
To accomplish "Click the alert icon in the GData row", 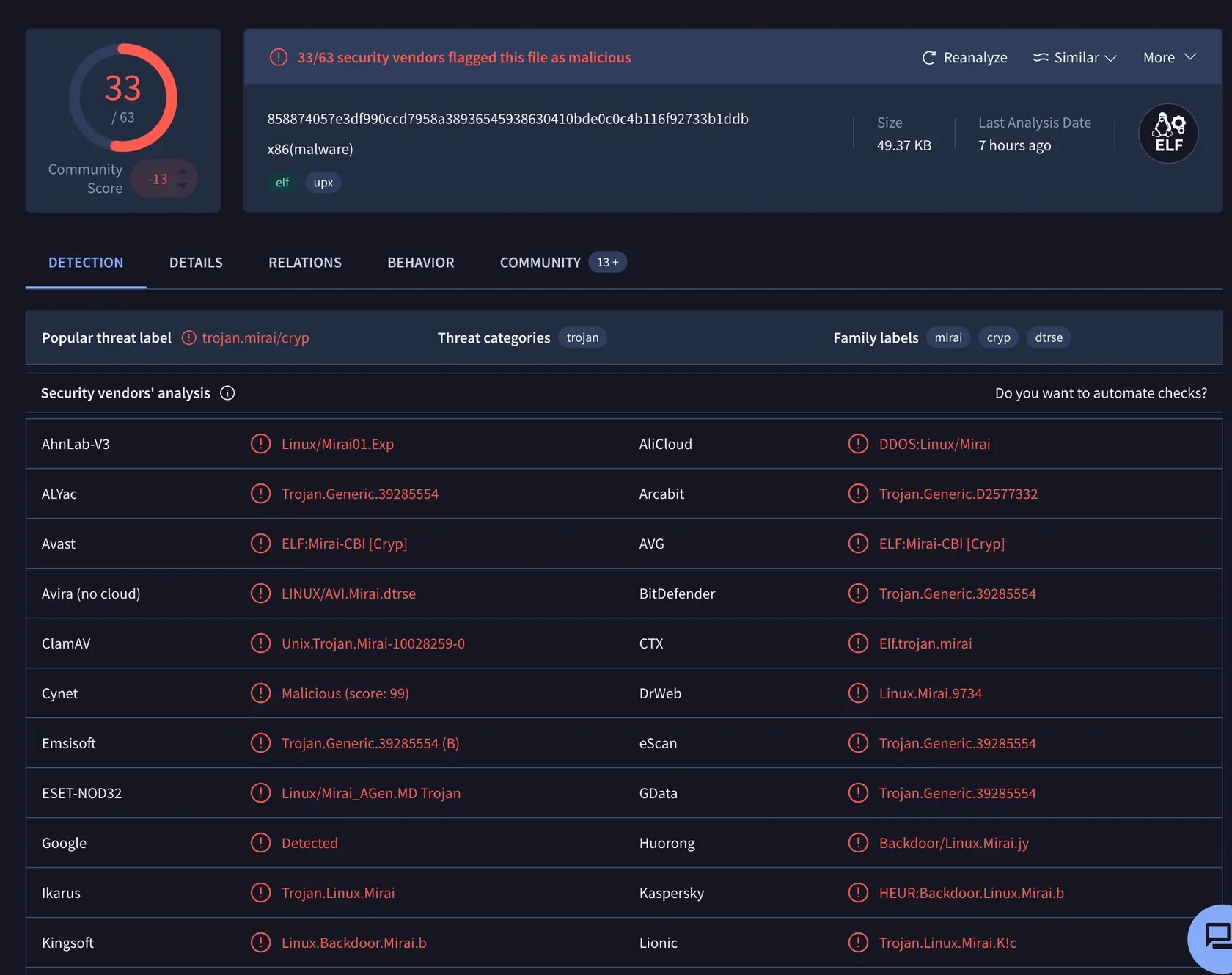I will (858, 793).
